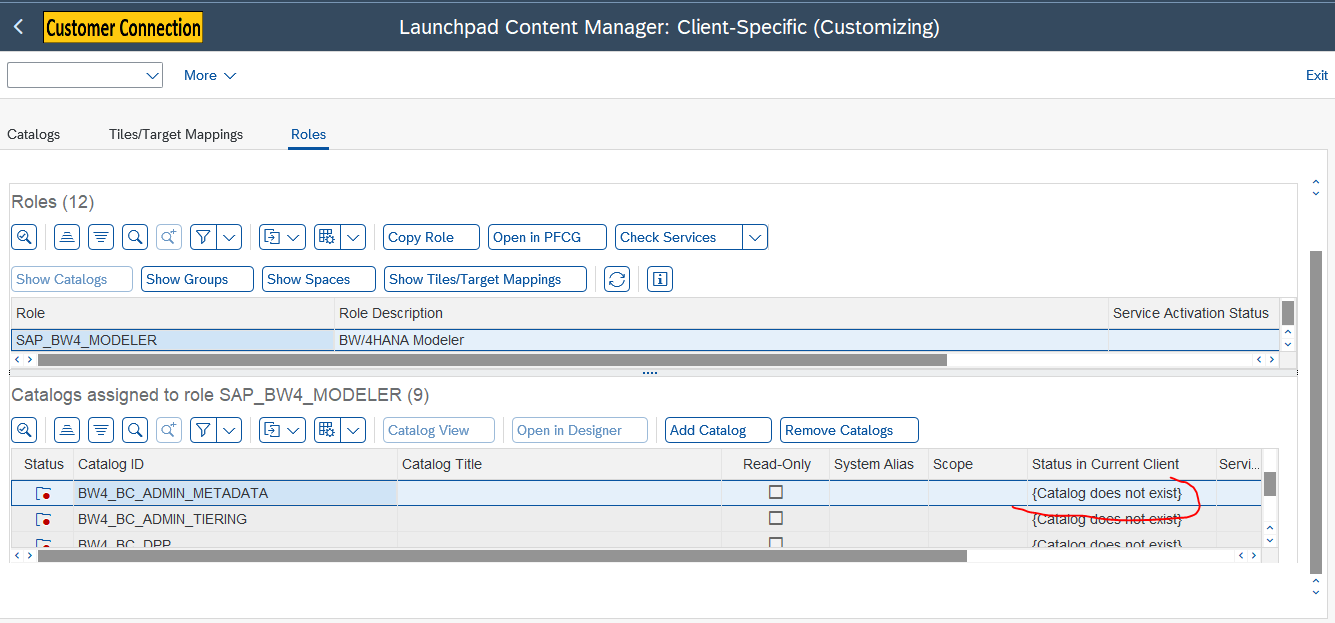Click layout icon in assigned catalogs toolbar
1335x623 pixels.
coord(327,430)
